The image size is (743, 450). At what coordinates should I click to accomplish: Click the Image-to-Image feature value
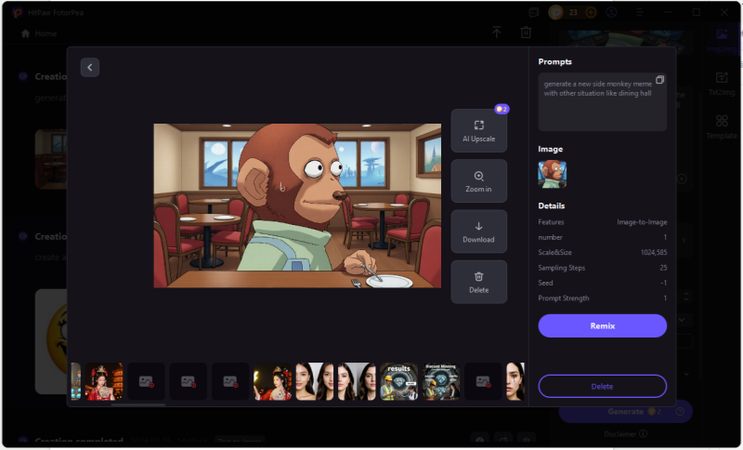(642, 222)
